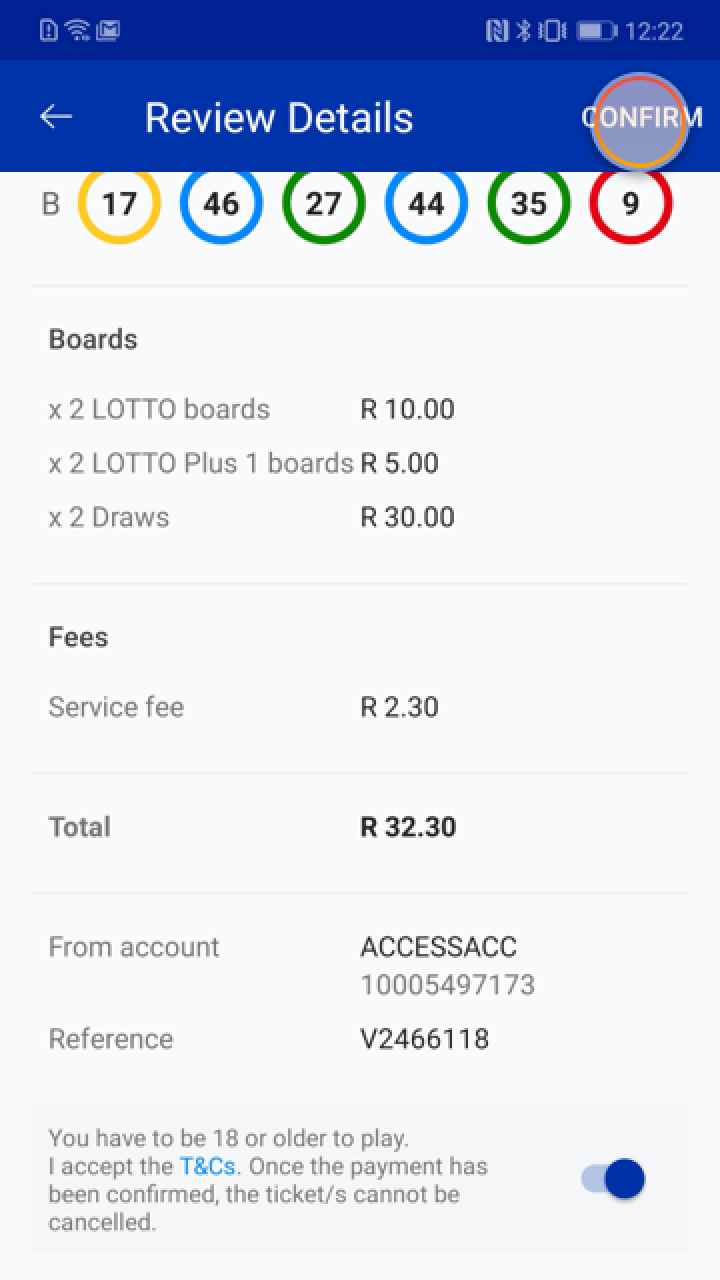This screenshot has height=1280, width=720.
Task: Tap the green ball number 27
Action: pos(323,204)
